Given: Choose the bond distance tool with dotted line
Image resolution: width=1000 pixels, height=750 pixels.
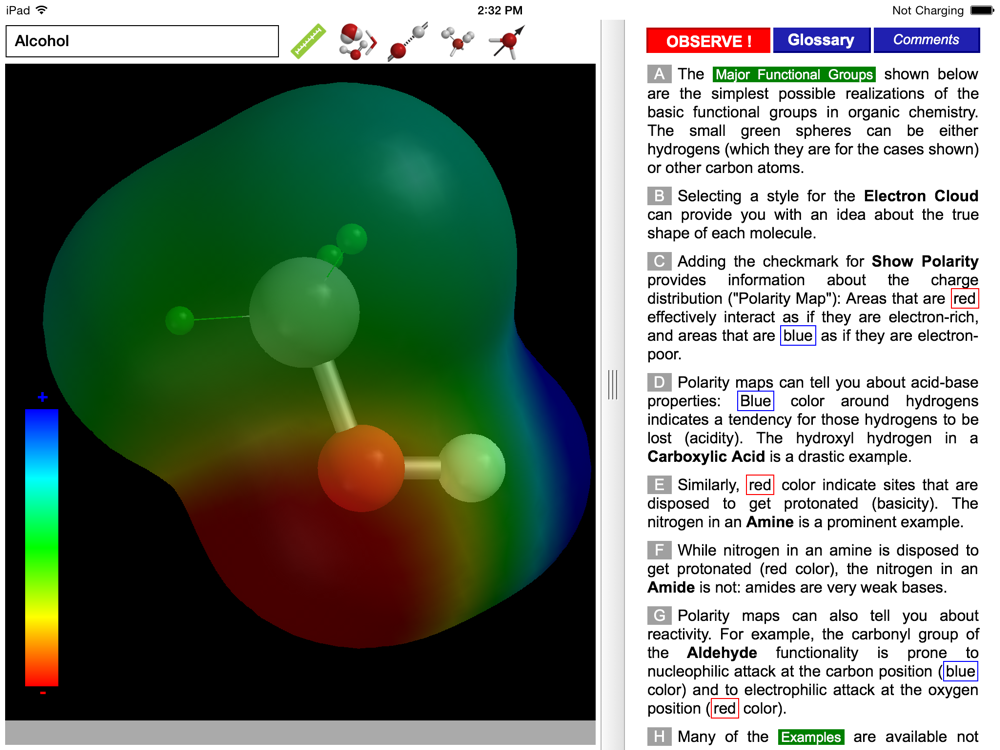Looking at the screenshot, I should click(408, 41).
